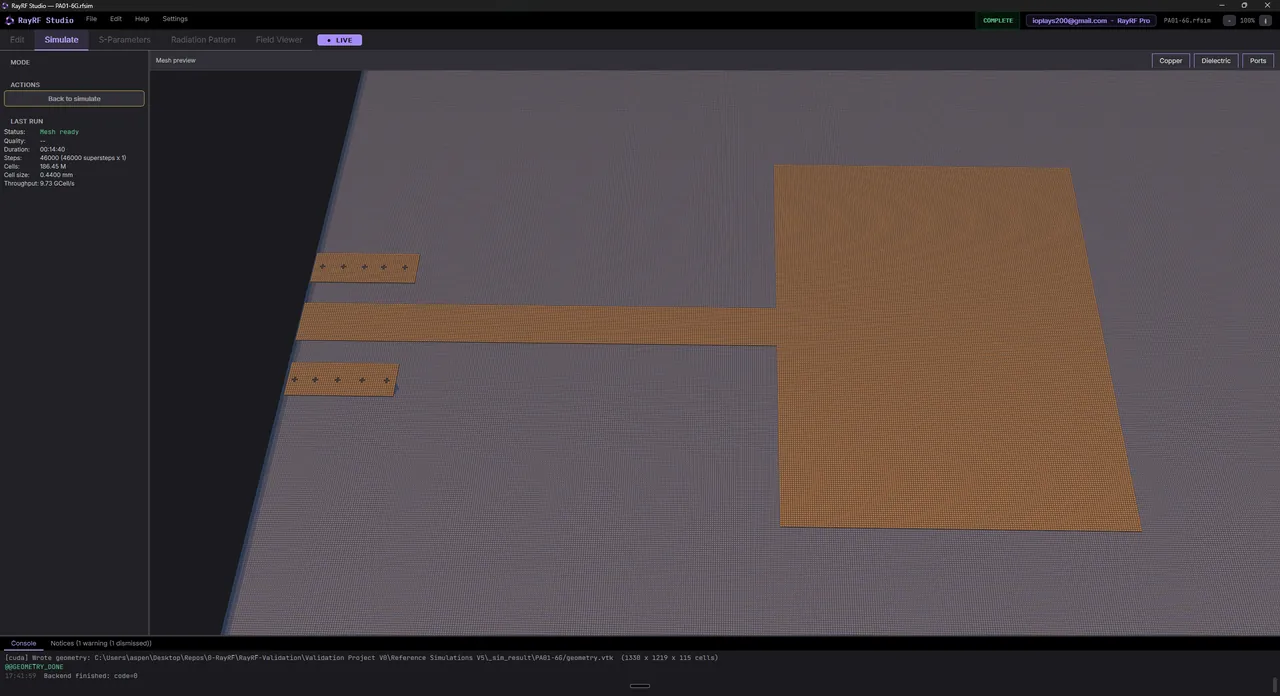1280x696 pixels.
Task: Click the account badge showing RayRF Pro
Action: click(x=1091, y=20)
